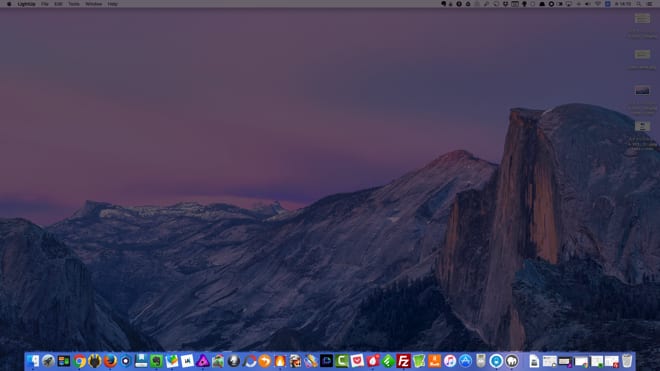Click the menu bar clock
660x371 pixels.
coord(623,4)
